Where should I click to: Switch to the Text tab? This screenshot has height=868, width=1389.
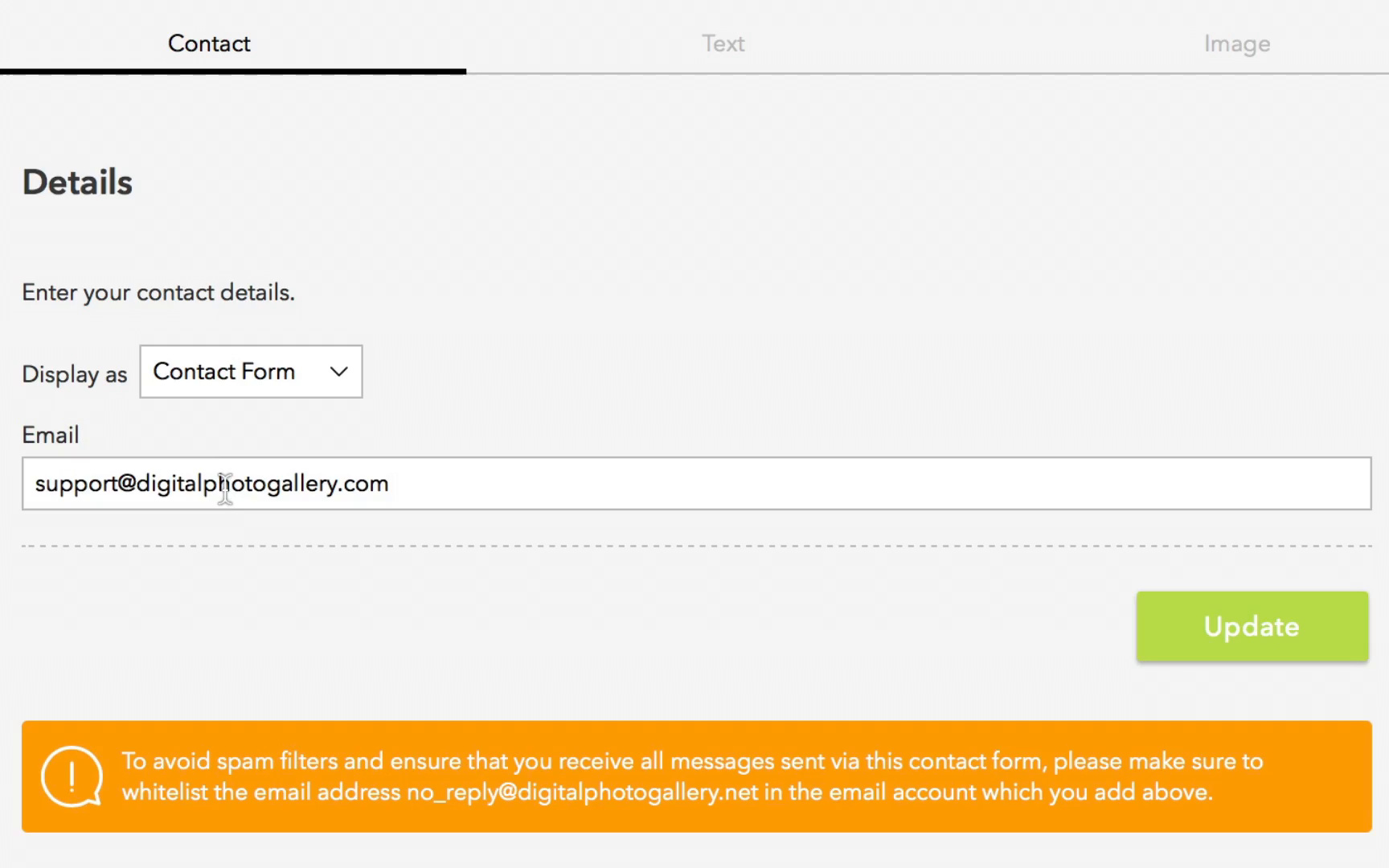723,43
